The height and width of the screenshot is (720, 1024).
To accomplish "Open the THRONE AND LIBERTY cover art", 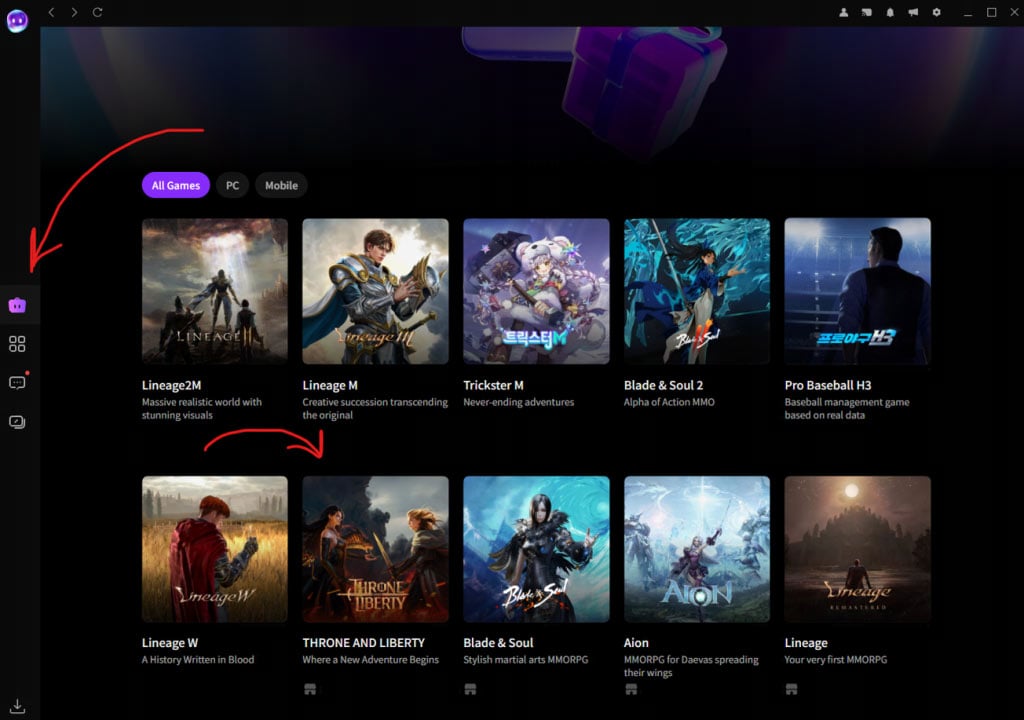I will (376, 549).
